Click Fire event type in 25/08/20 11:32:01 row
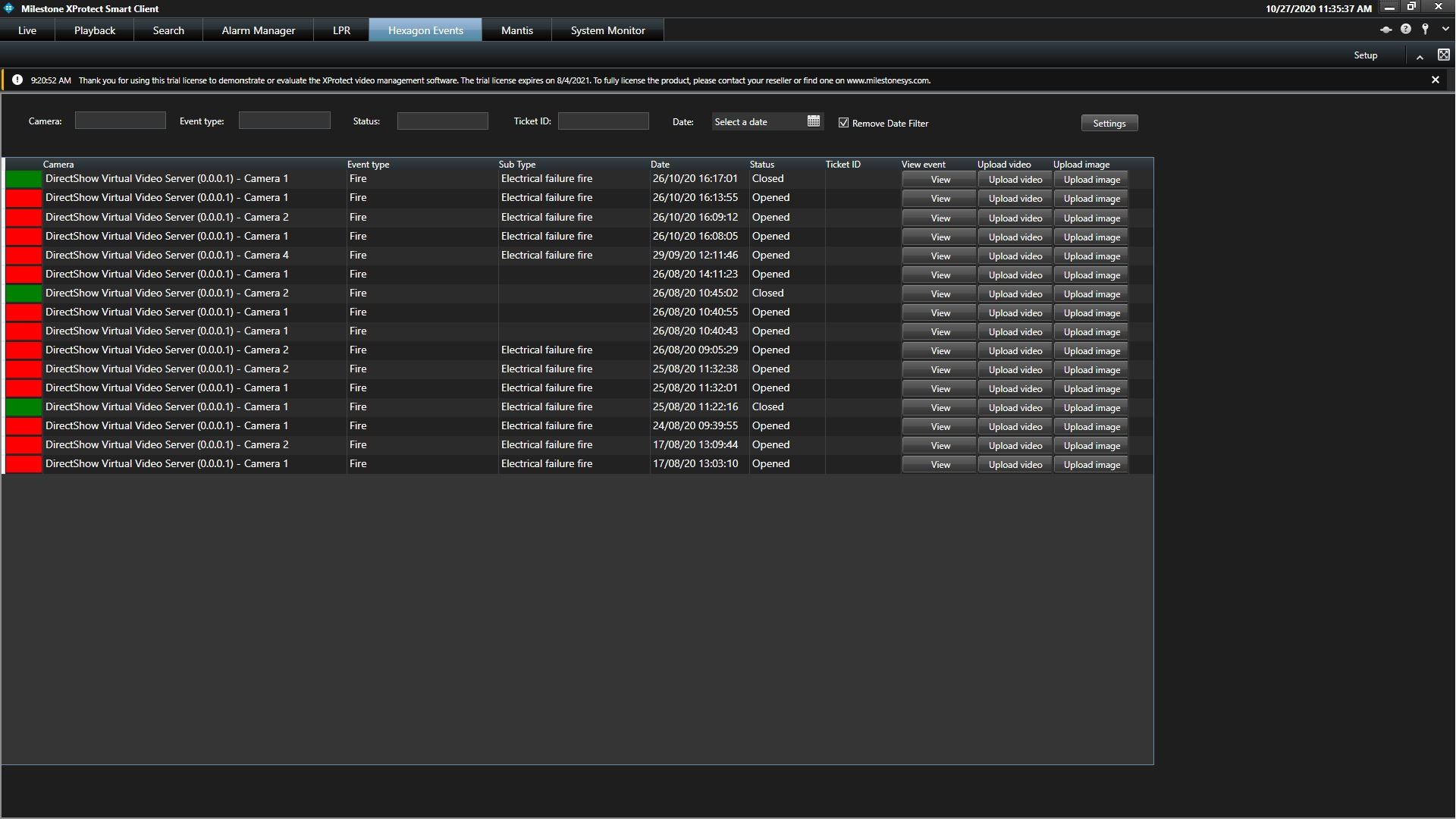The height and width of the screenshot is (819, 1456). click(358, 388)
